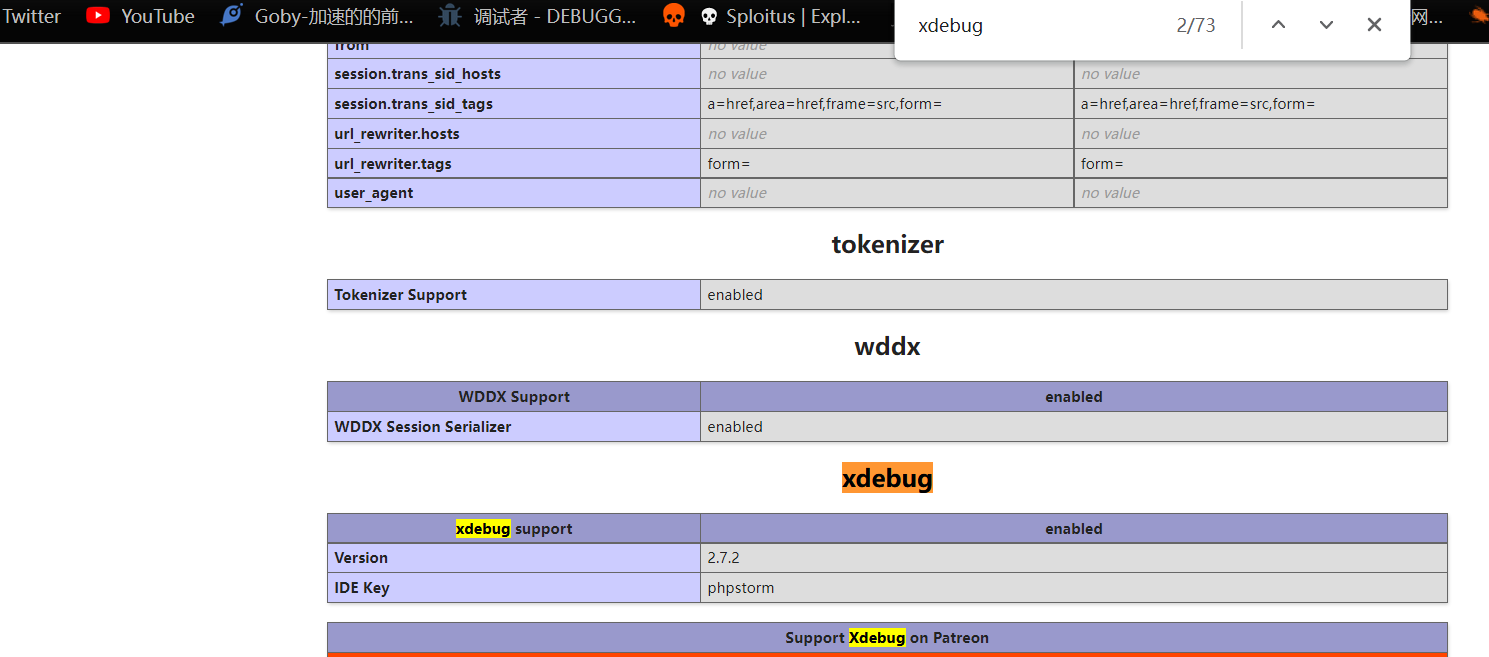
Task: Open the 调试者 - DEBUGG bookmark label
Action: click(x=555, y=16)
